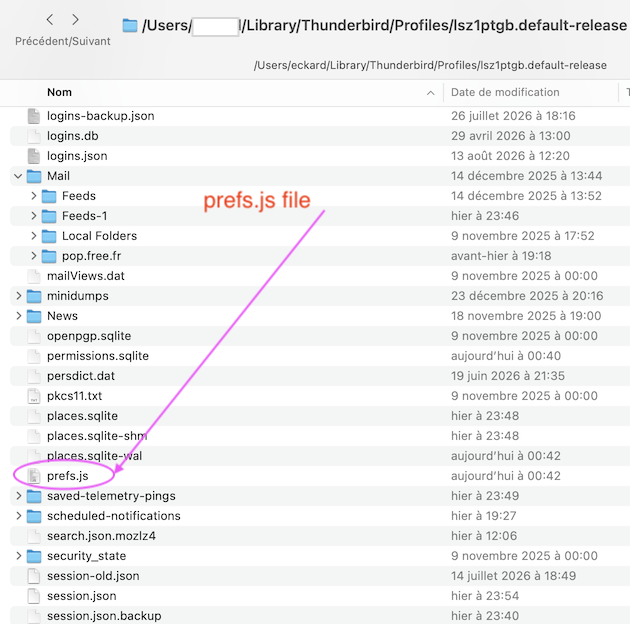Select the permissions.sqlite file name

point(98,356)
